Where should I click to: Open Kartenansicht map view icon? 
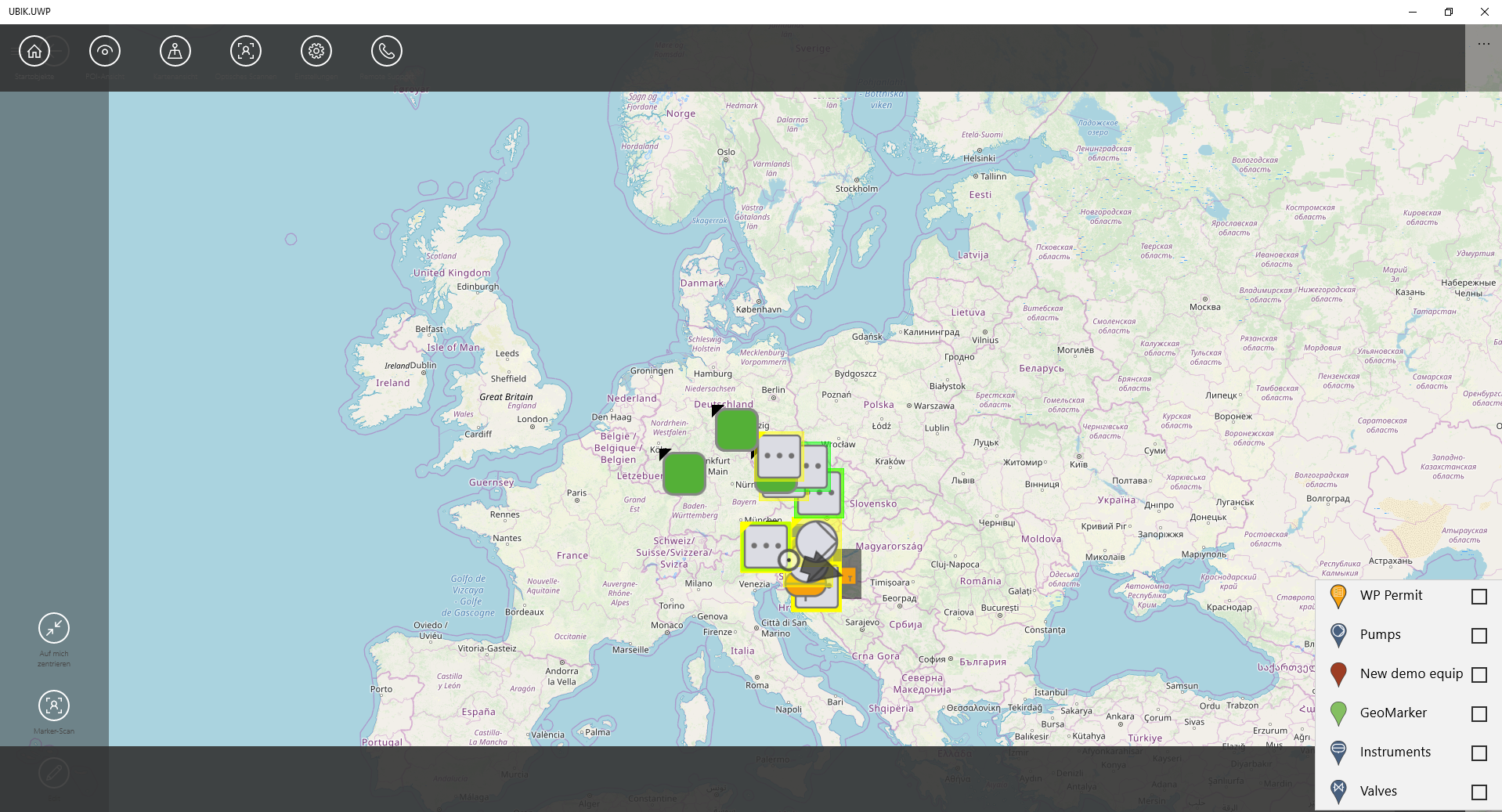pos(175,52)
